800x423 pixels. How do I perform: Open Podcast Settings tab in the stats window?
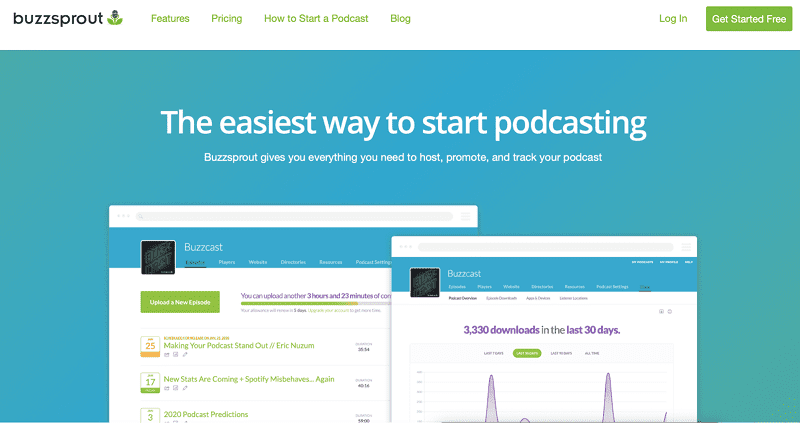pyautogui.click(x=612, y=287)
